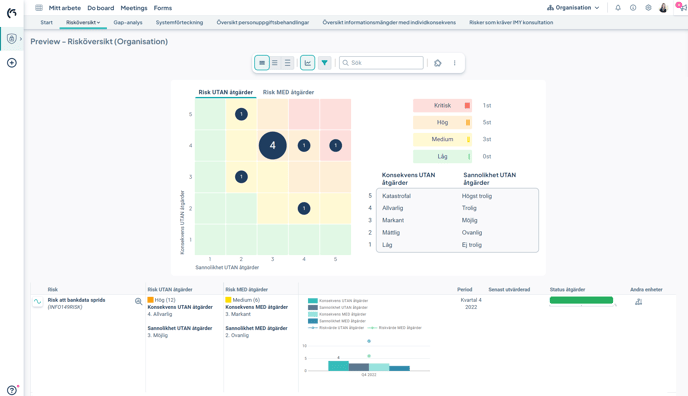The width and height of the screenshot is (688, 396).
Task: Click the application logo at top left
Action: coord(12,12)
